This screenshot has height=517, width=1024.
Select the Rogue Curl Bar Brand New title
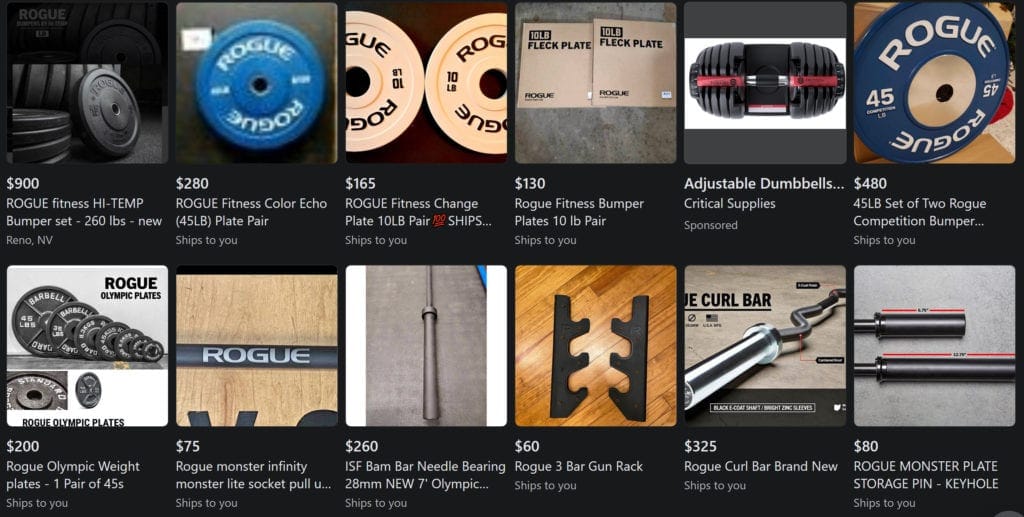[x=761, y=467]
